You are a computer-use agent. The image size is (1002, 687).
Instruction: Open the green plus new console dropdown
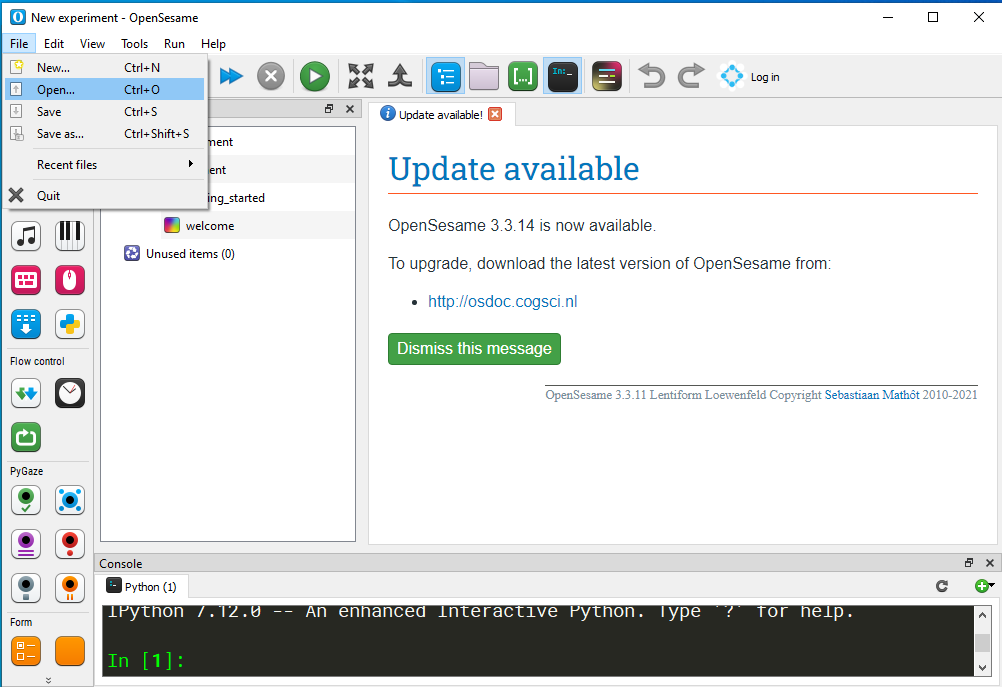(984, 586)
